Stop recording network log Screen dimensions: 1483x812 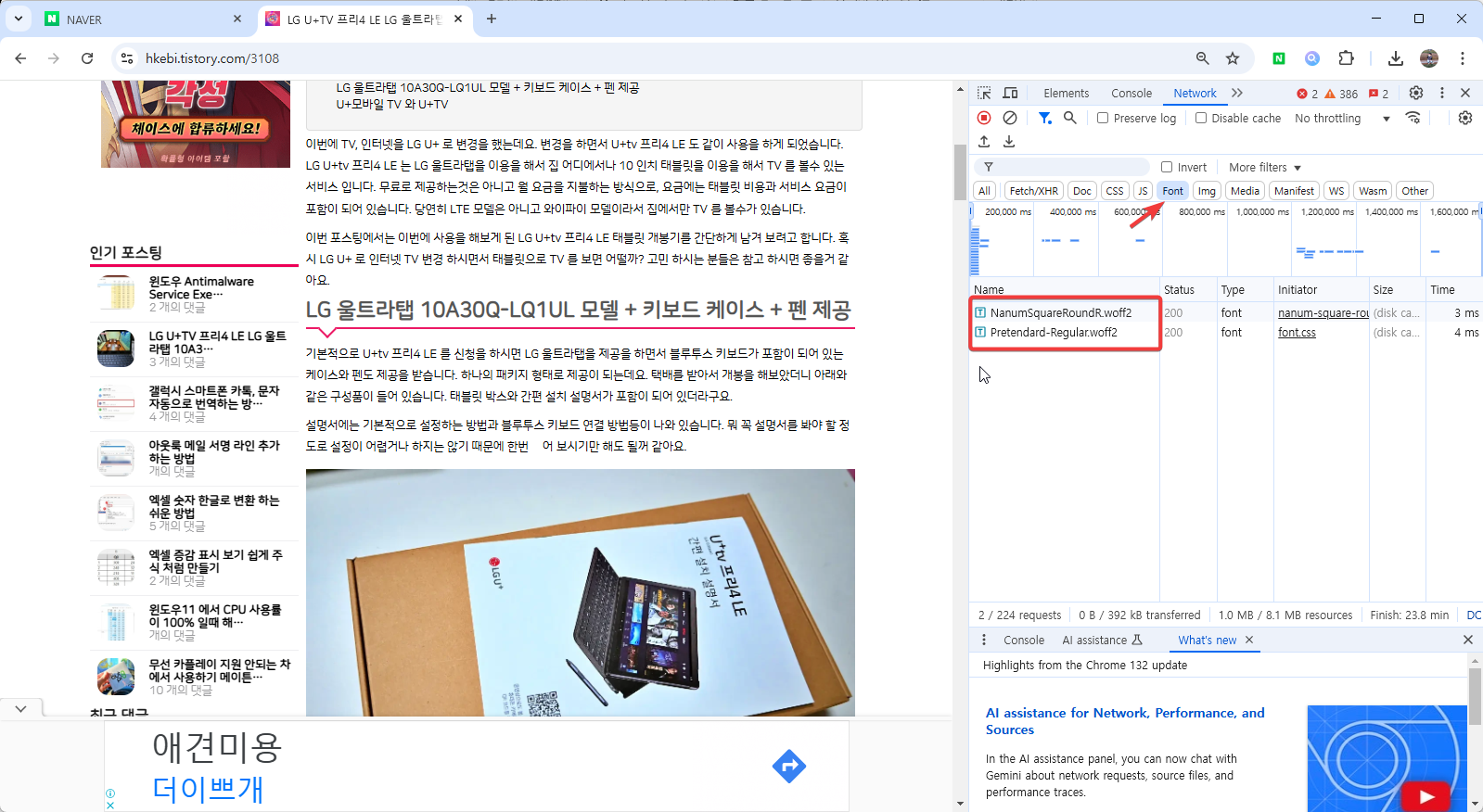tap(984, 118)
